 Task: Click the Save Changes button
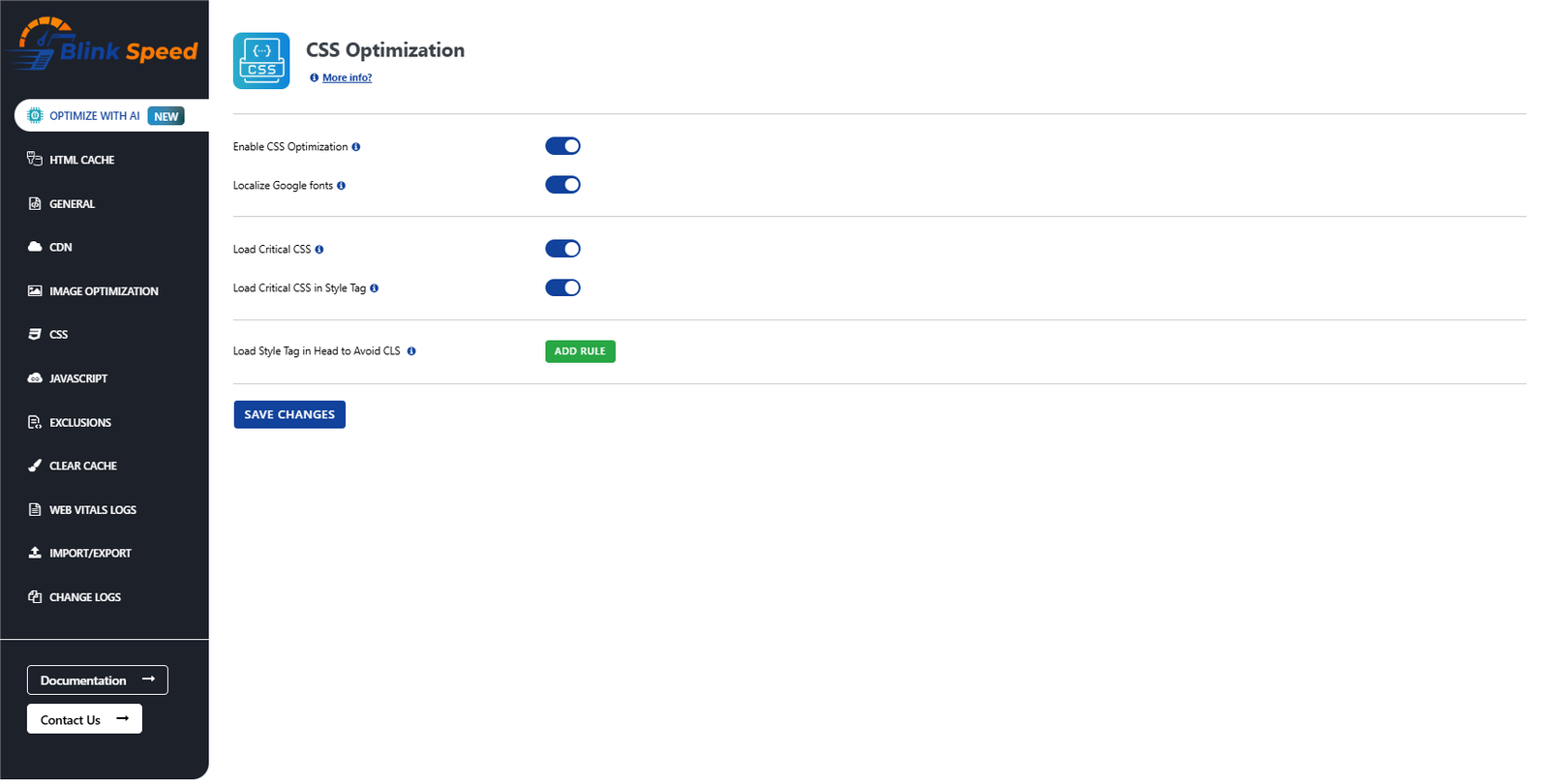coord(289,414)
